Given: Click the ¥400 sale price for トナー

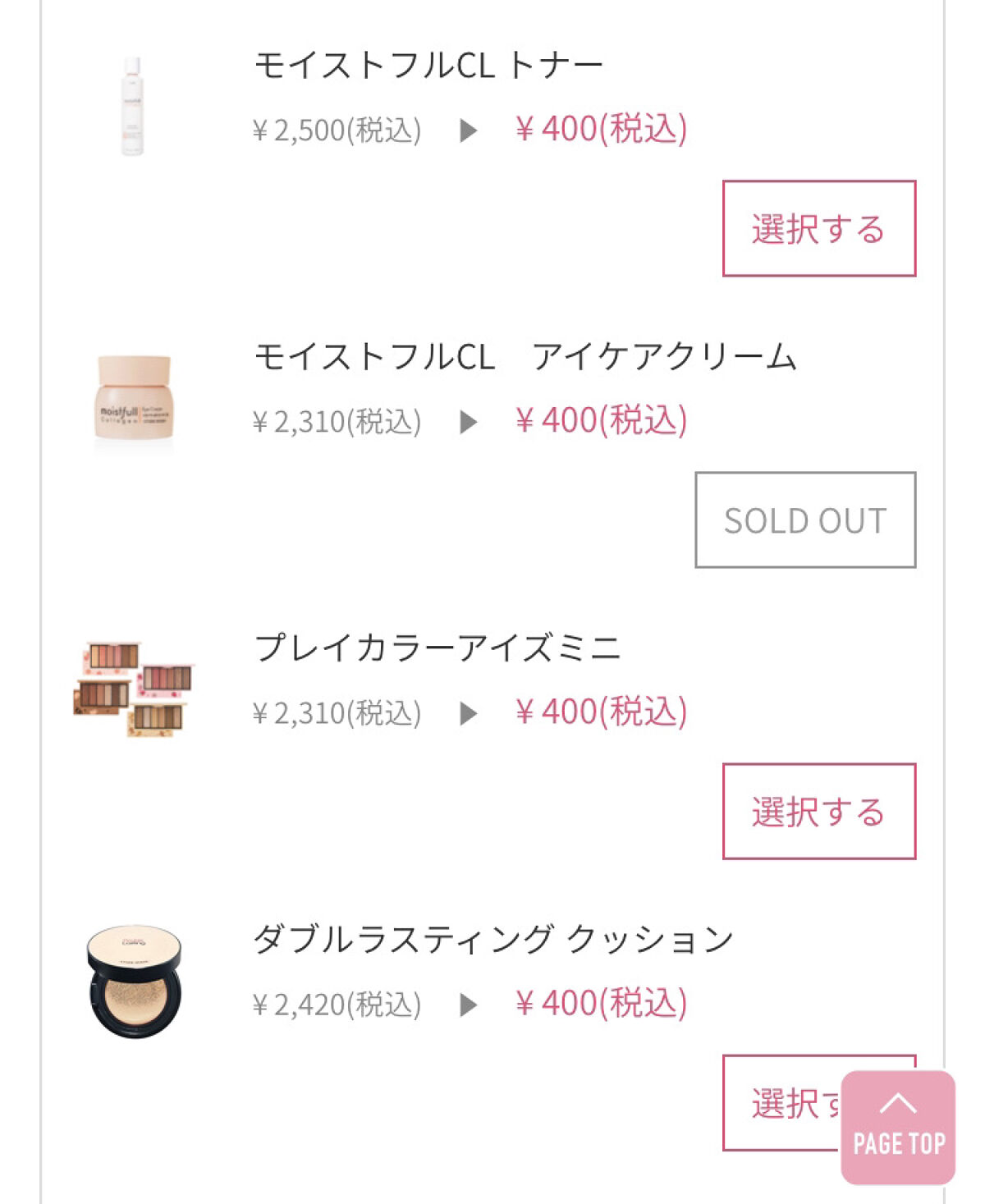Looking at the screenshot, I should (x=601, y=130).
